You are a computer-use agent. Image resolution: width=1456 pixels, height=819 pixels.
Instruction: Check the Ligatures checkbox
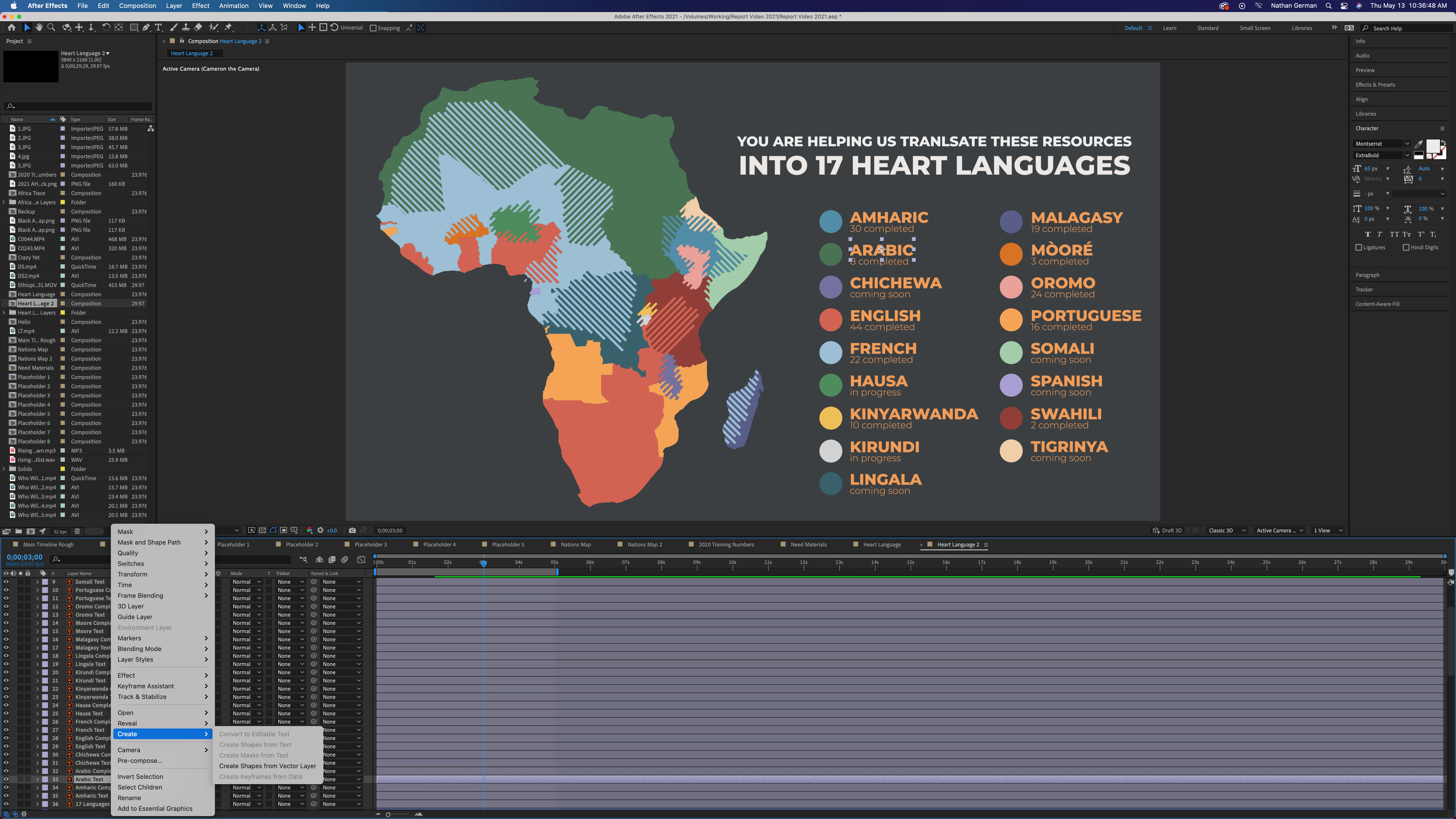point(1359,248)
